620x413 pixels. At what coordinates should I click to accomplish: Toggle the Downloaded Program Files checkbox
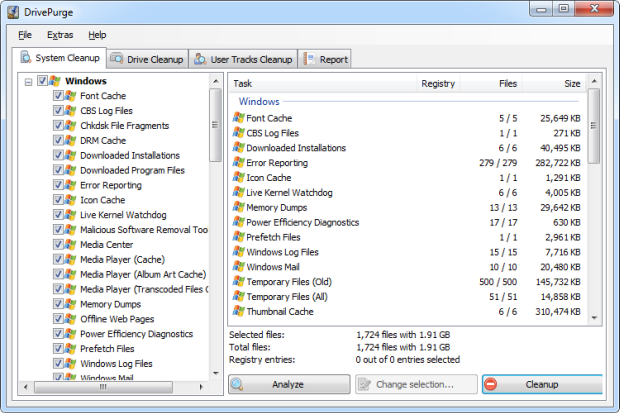click(58, 170)
